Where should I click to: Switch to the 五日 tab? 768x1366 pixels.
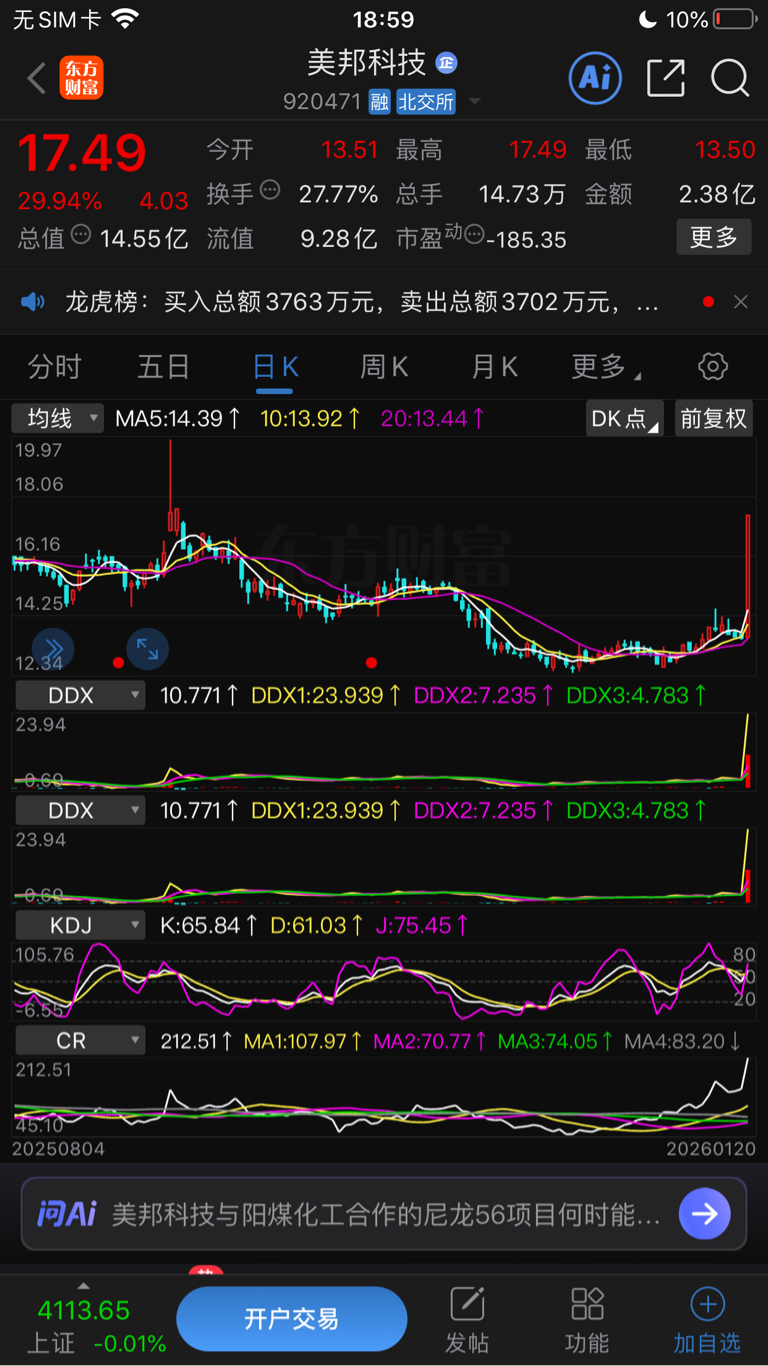[163, 367]
